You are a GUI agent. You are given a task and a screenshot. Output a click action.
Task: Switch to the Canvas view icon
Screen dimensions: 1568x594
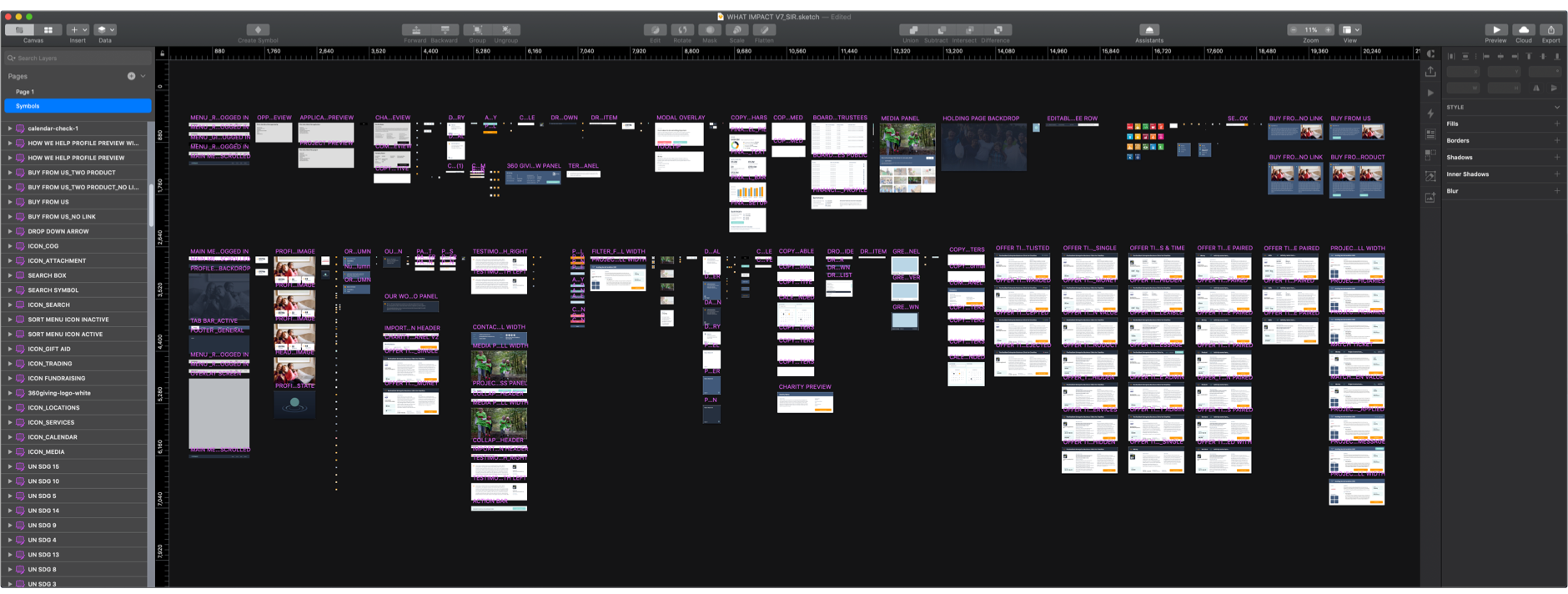[x=19, y=30]
